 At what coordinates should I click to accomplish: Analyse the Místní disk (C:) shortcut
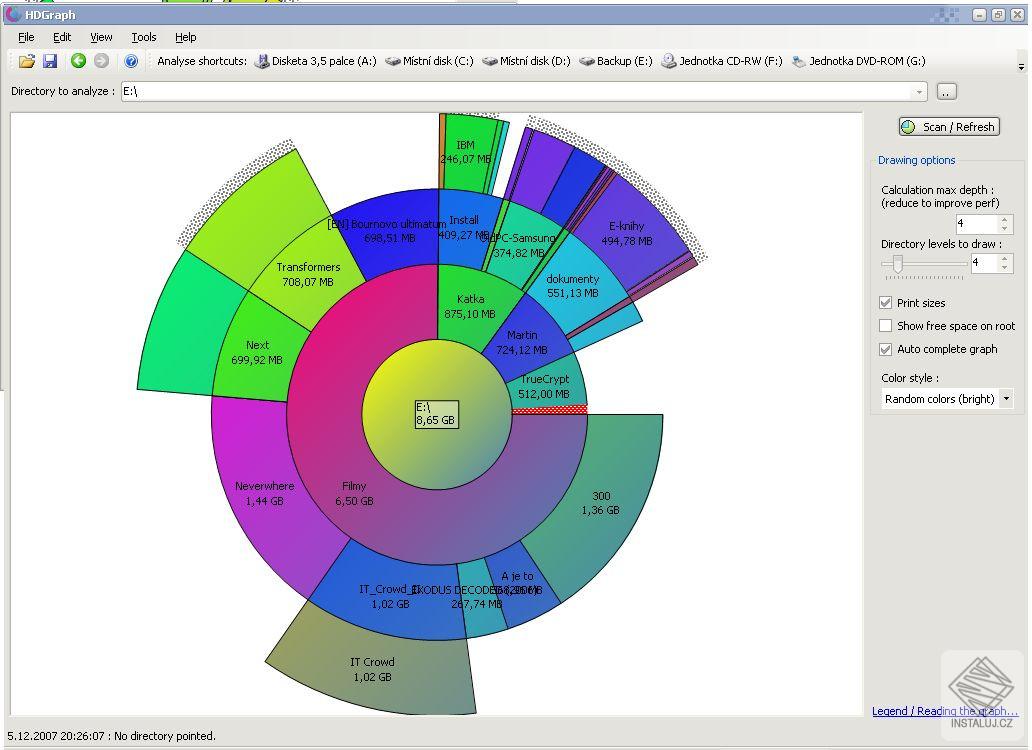click(429, 61)
